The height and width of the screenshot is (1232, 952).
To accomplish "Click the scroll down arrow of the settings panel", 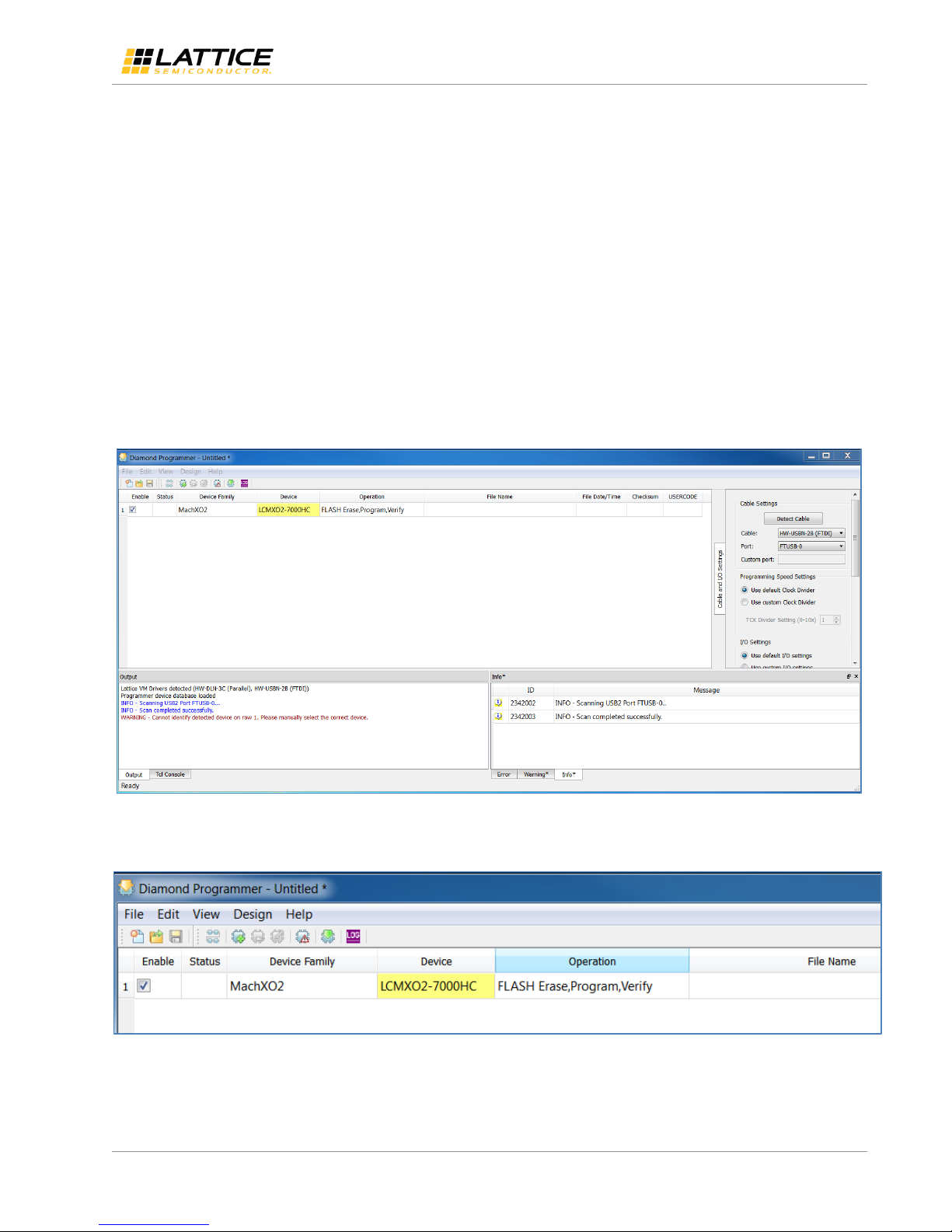I will point(856,663).
